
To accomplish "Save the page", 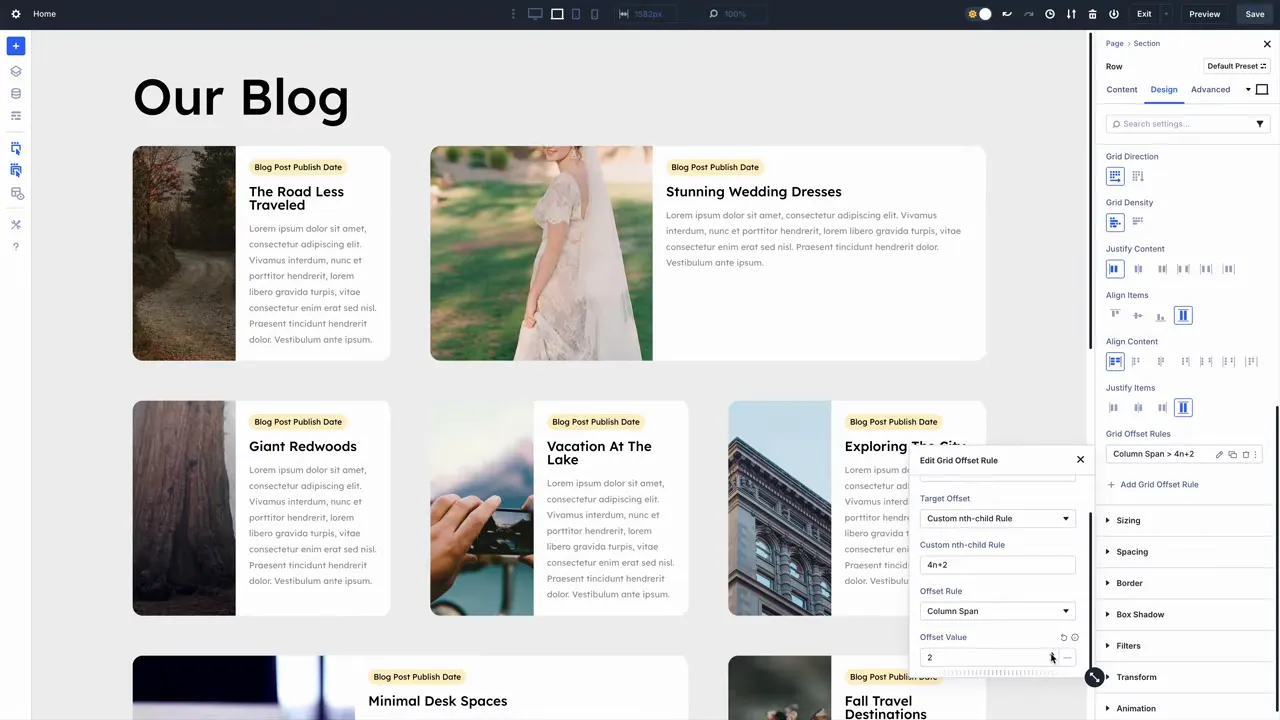I will pyautogui.click(x=1255, y=14).
